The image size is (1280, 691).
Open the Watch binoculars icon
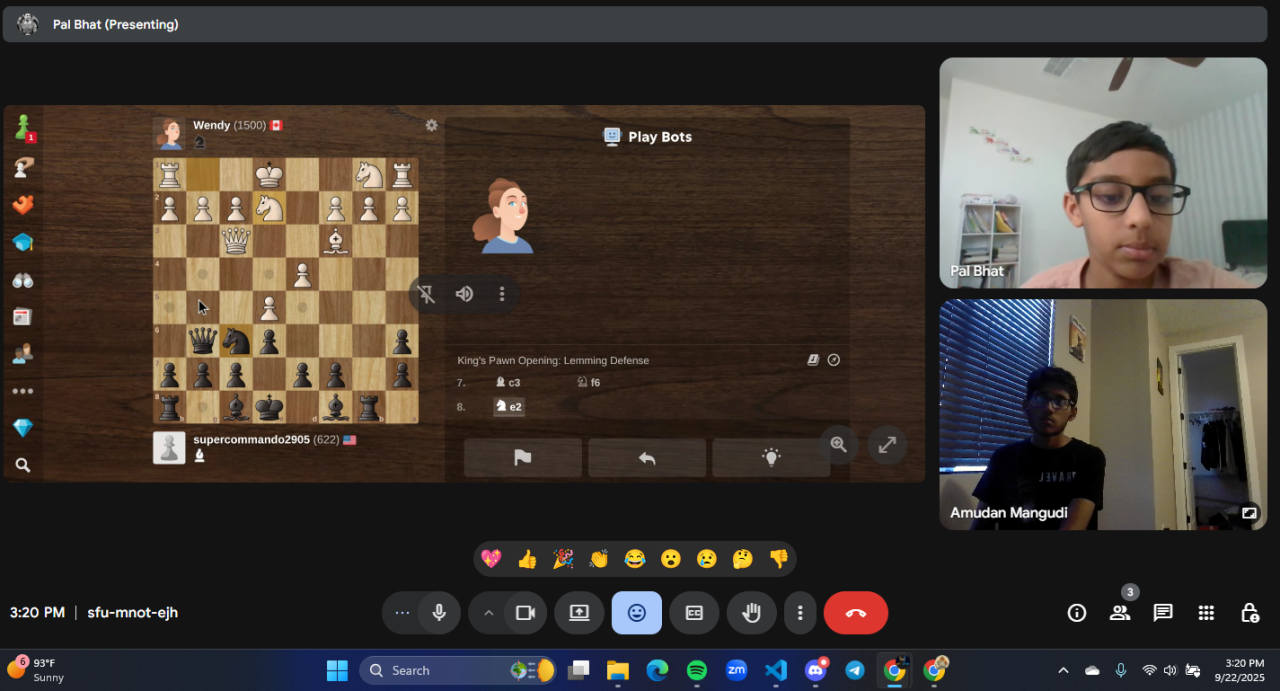click(x=23, y=280)
